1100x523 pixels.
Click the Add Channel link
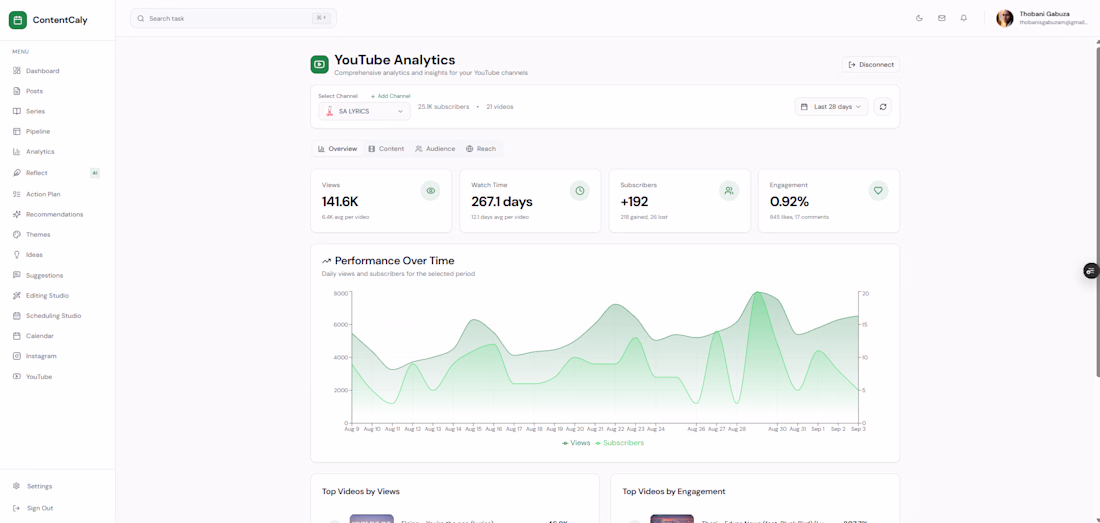[391, 96]
